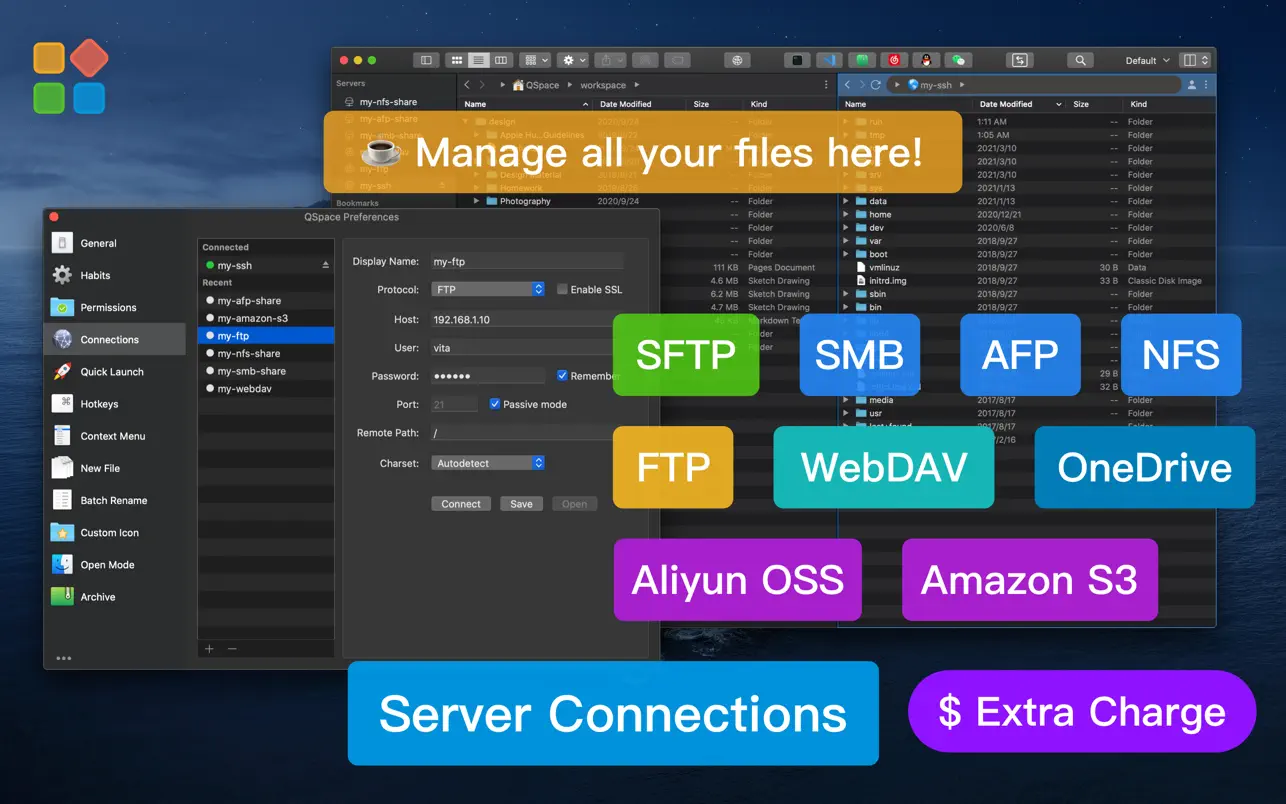Open the Protocol dropdown
1286x804 pixels.
[x=488, y=289]
